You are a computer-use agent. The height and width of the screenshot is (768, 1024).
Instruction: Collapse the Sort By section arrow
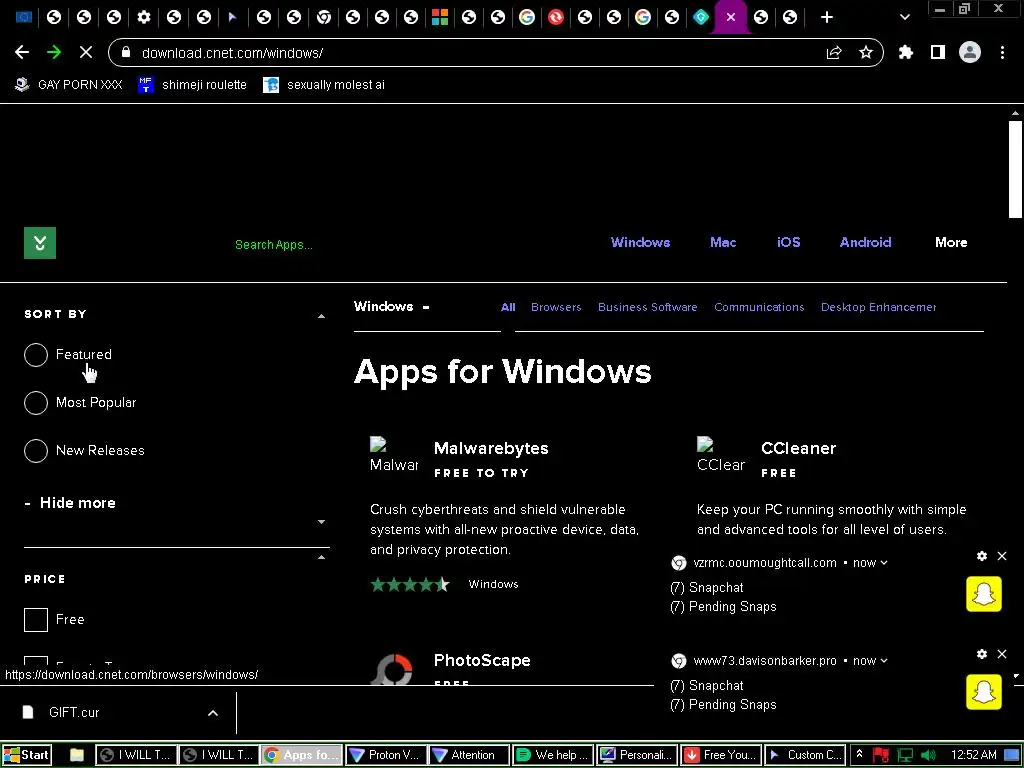[x=321, y=316]
